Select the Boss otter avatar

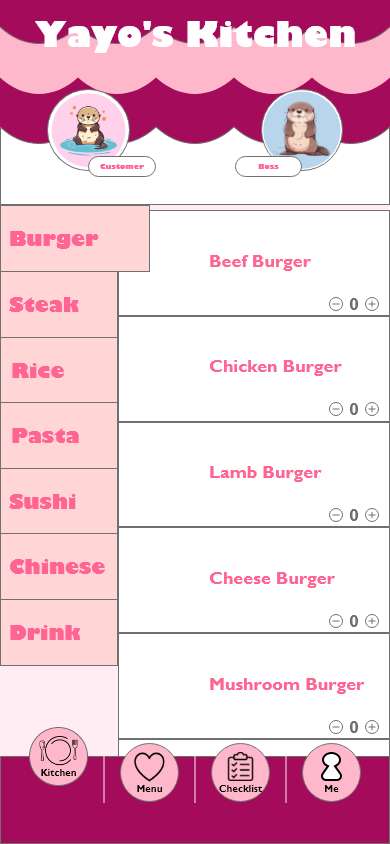(302, 130)
